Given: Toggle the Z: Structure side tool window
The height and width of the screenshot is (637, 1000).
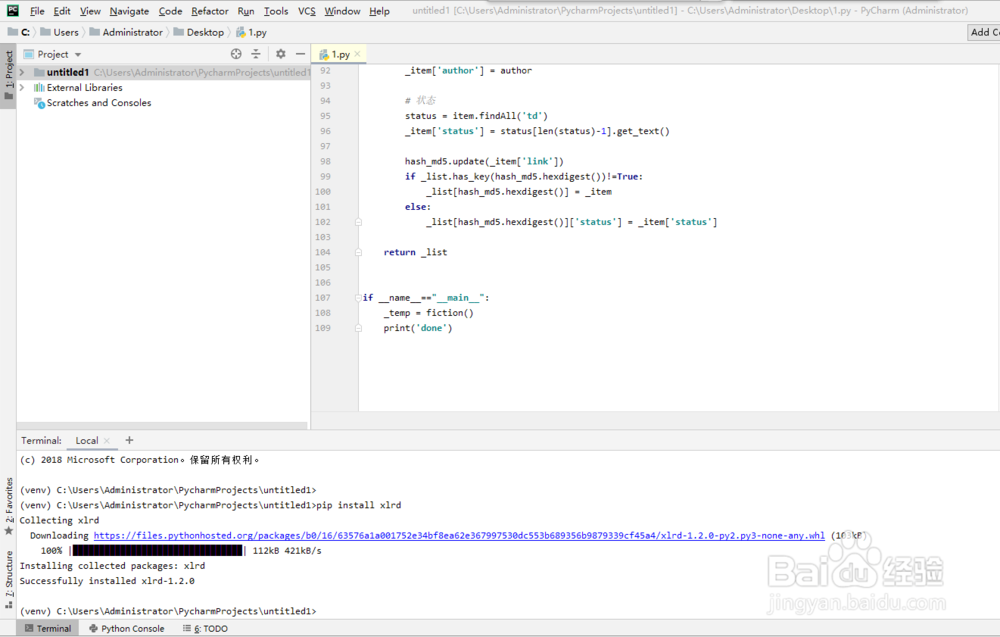Looking at the screenshot, I should click(x=8, y=579).
